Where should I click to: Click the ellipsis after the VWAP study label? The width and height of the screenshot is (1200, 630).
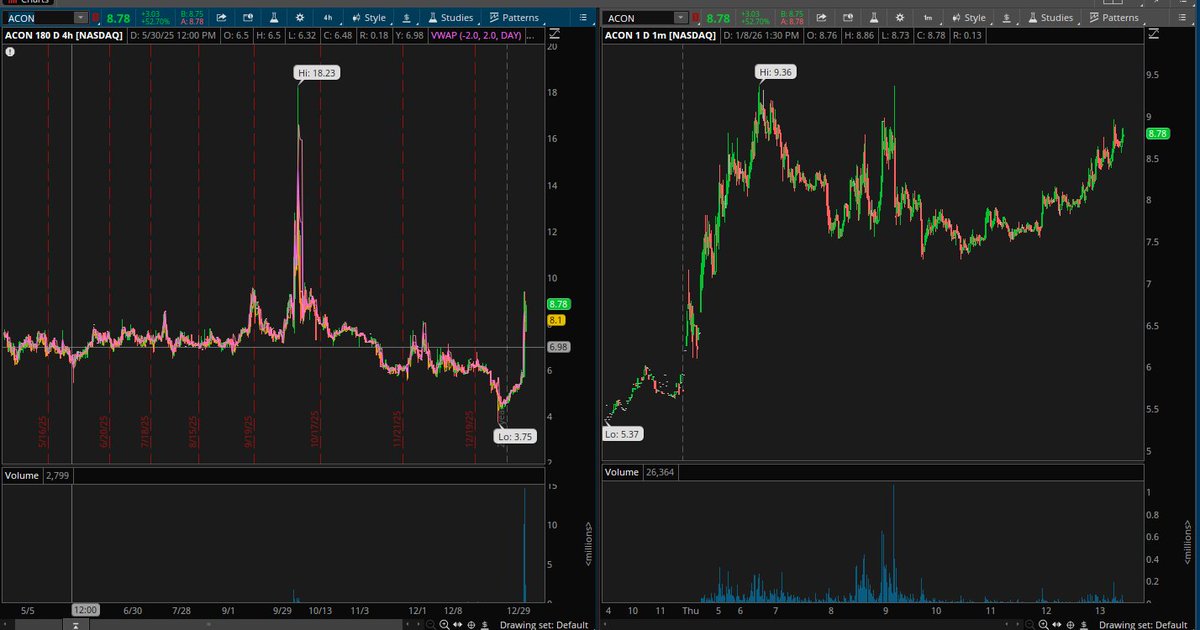click(x=530, y=36)
